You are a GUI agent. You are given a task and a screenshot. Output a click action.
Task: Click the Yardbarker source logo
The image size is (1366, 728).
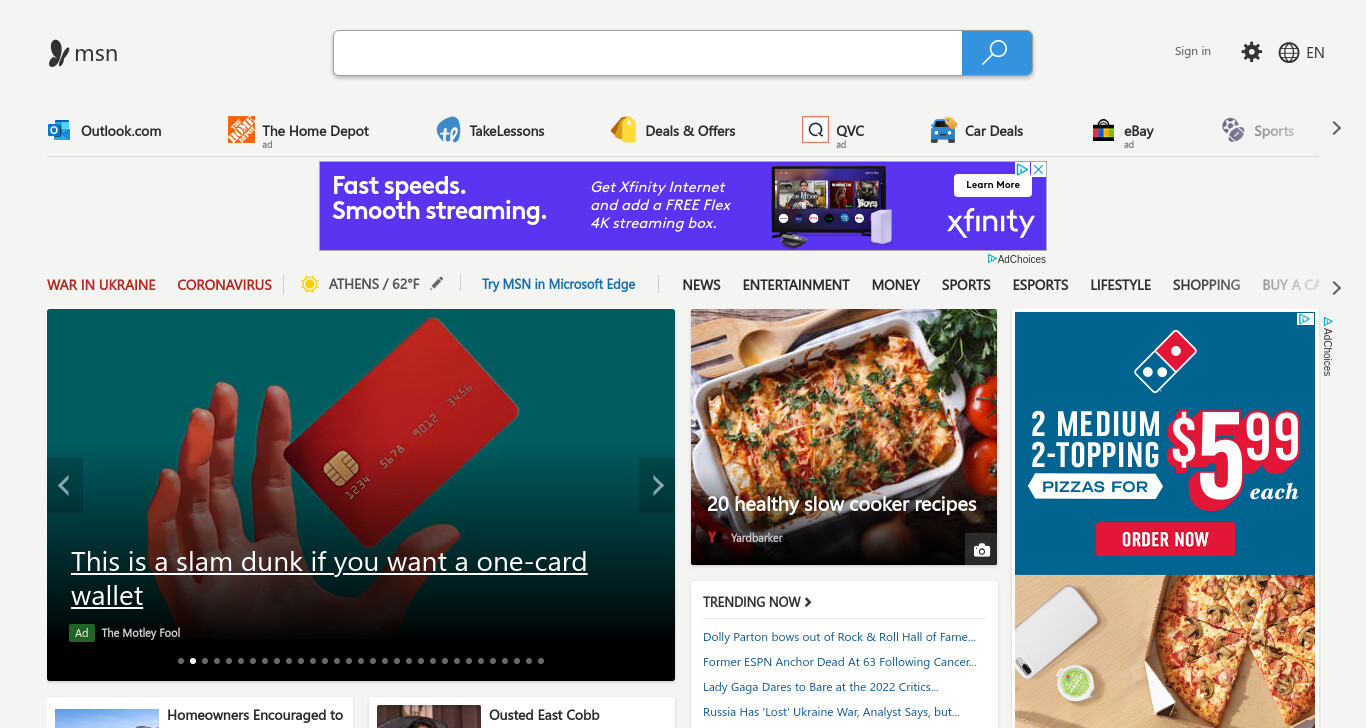712,537
